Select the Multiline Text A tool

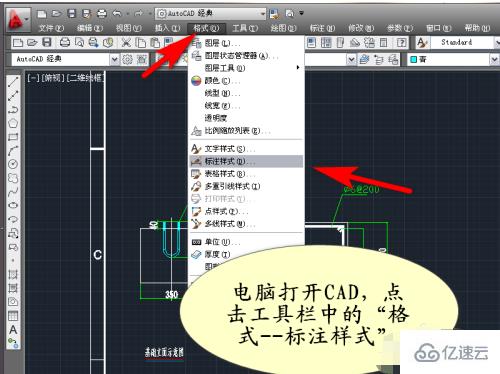click(13, 329)
